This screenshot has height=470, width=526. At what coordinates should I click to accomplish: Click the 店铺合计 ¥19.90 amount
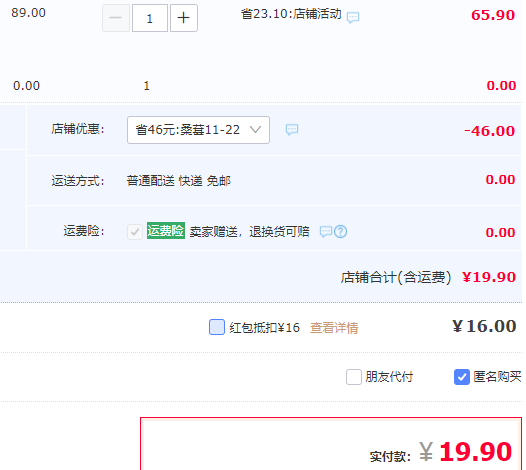(x=489, y=277)
